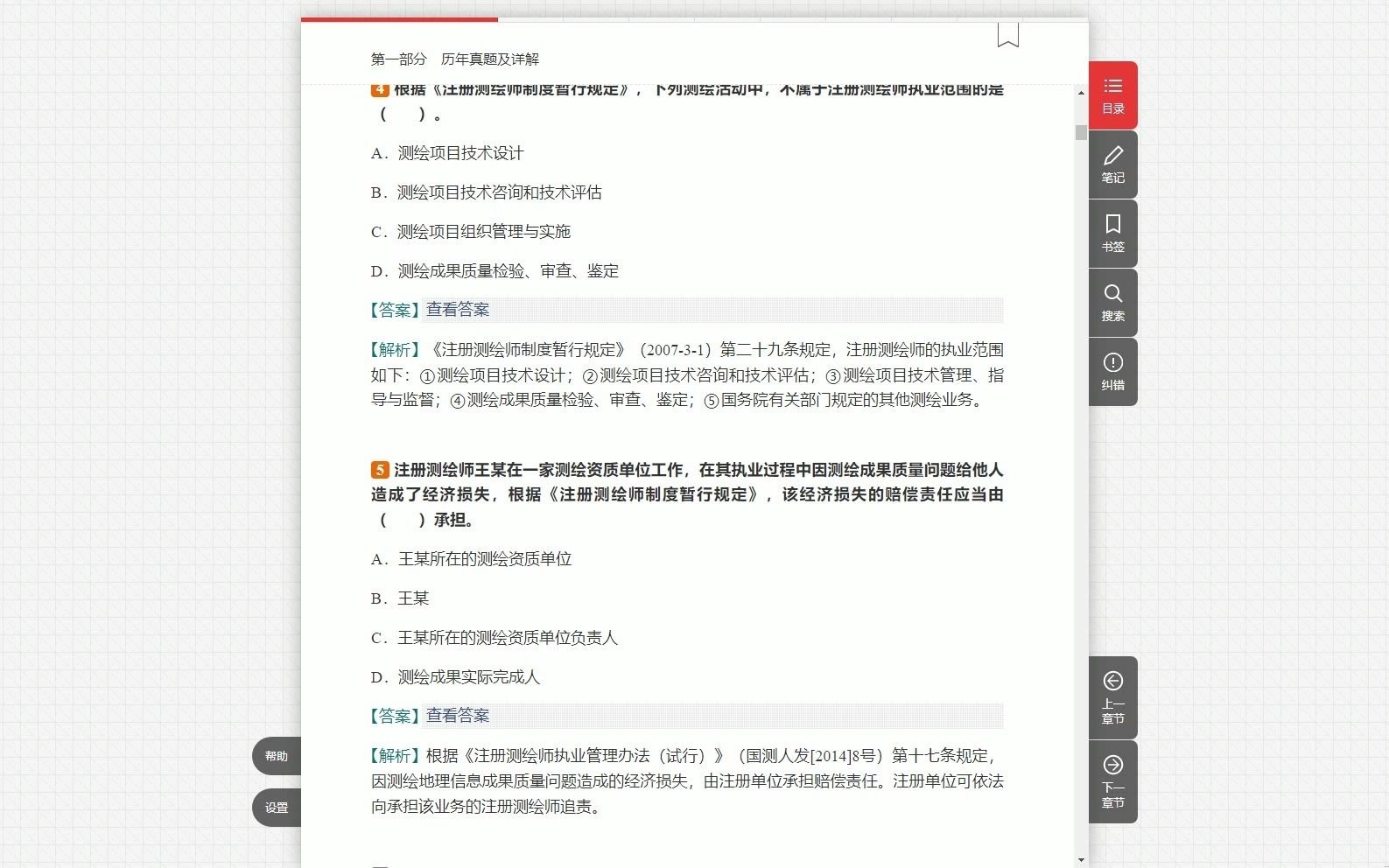1389x868 pixels.
Task: Click the vertical scrollbar thumb
Action: pos(1082,132)
